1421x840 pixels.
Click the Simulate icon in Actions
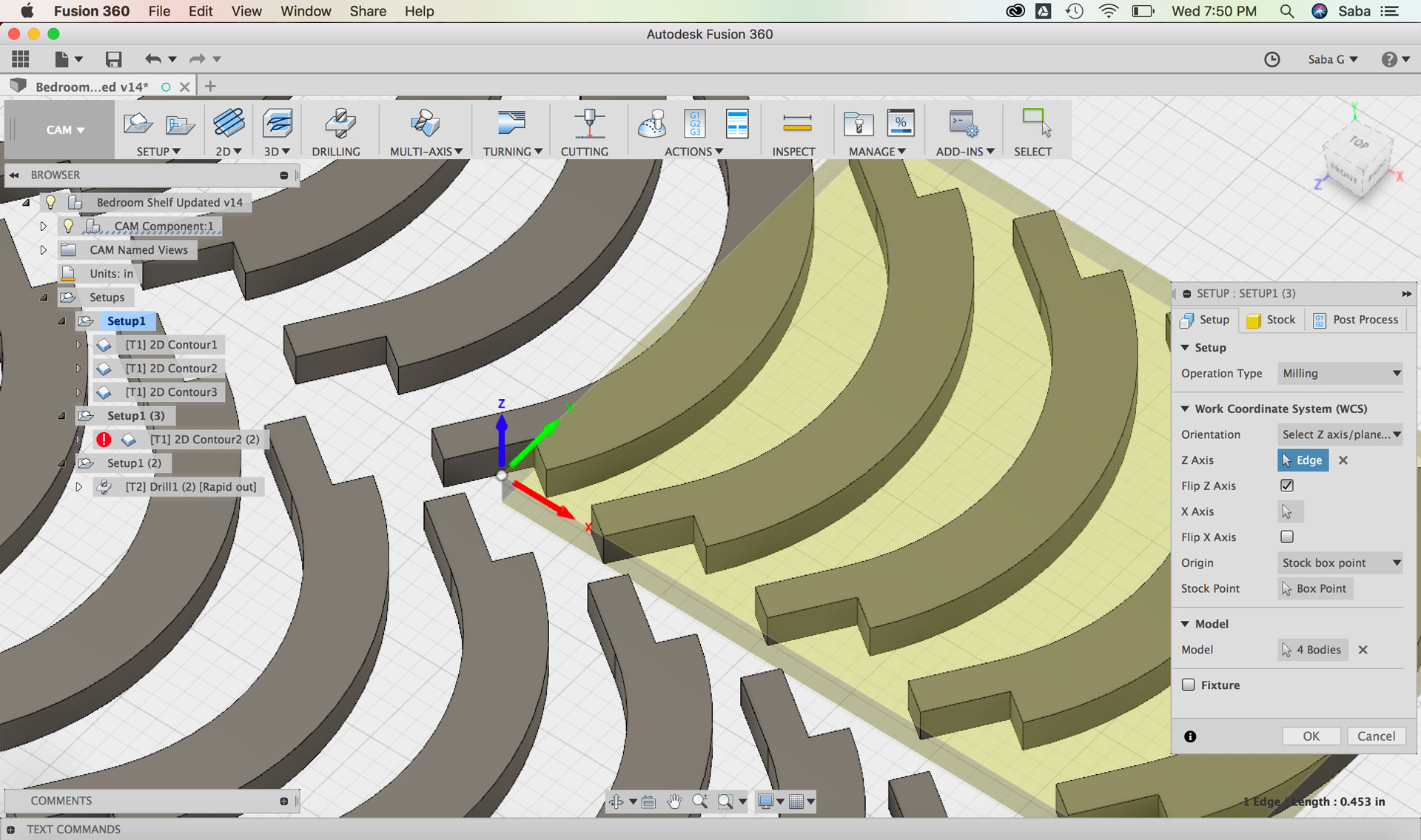pos(651,124)
